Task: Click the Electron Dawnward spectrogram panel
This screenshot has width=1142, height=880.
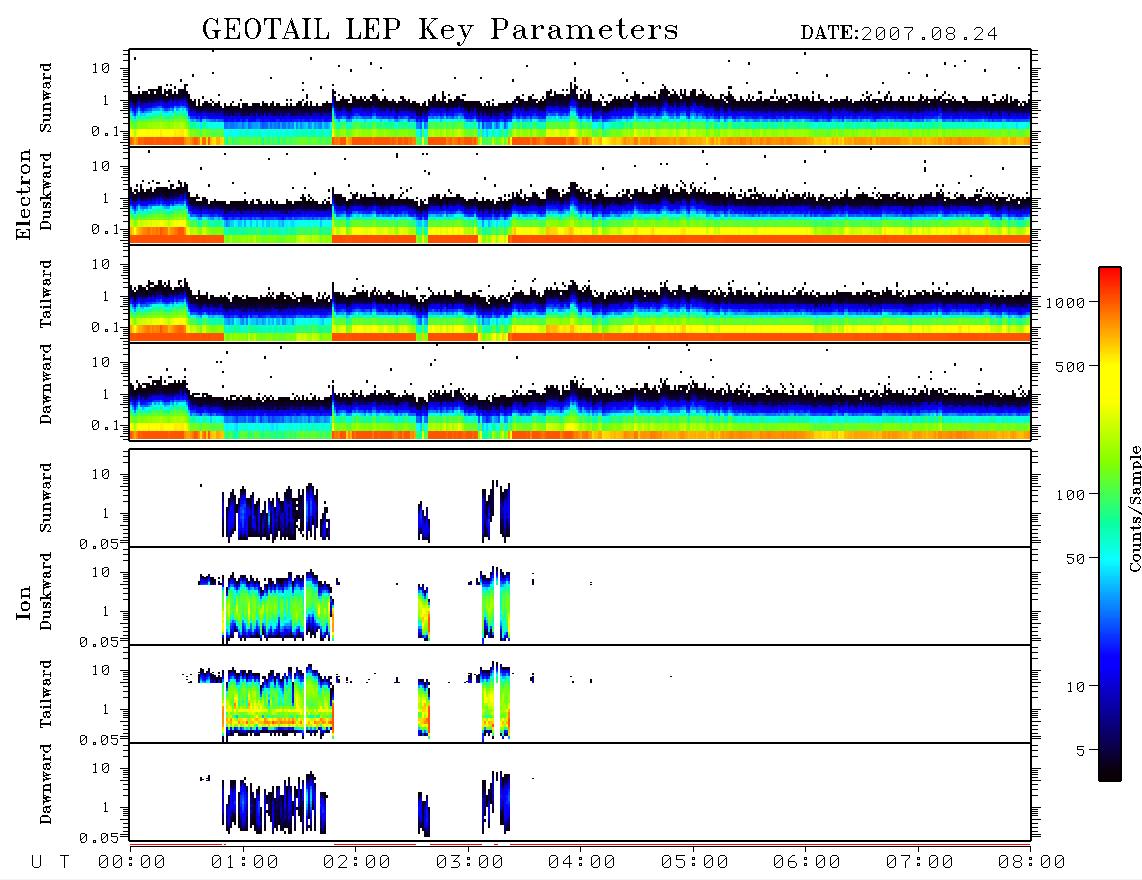Action: [580, 391]
